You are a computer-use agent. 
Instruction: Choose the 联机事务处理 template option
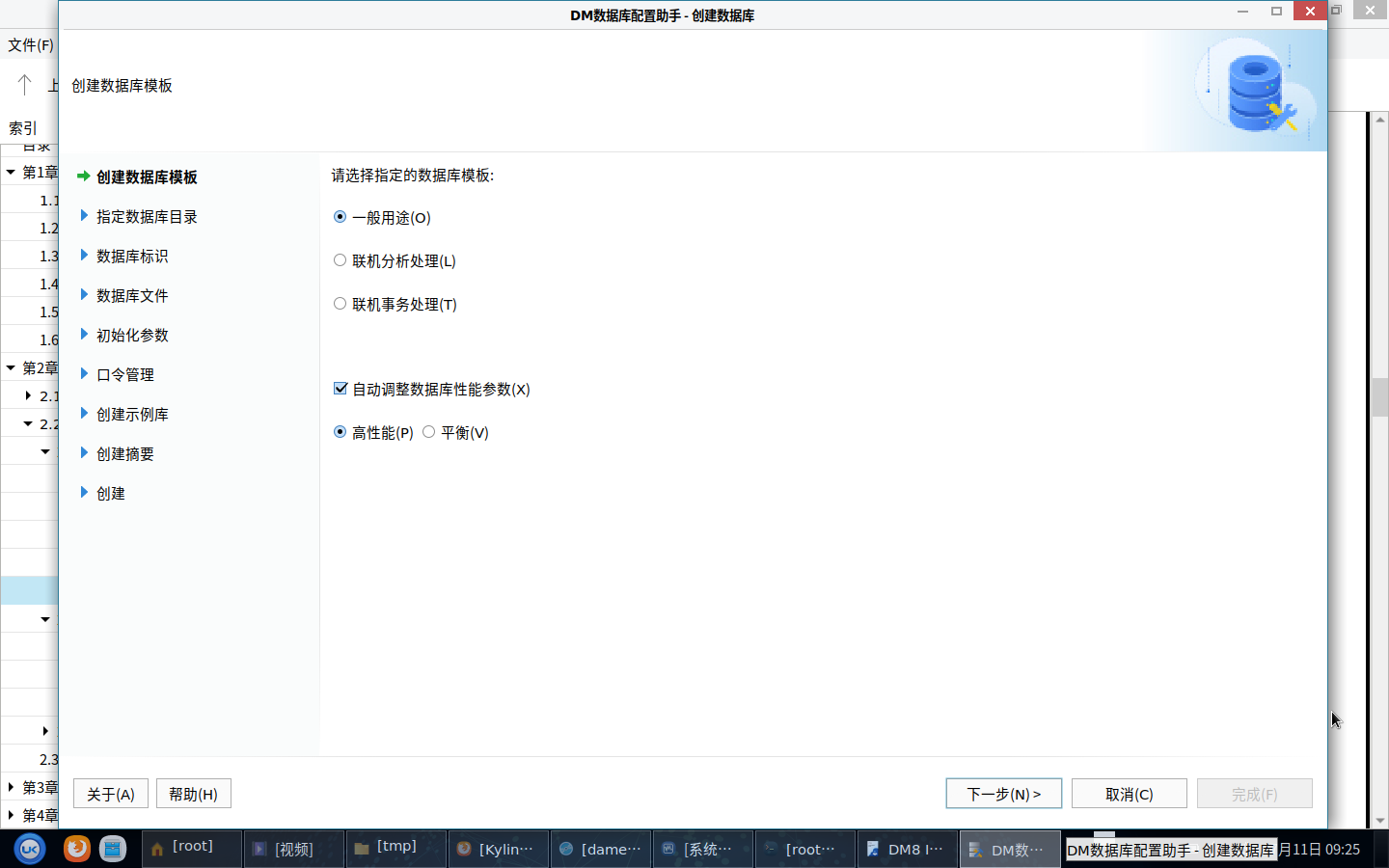pyautogui.click(x=340, y=304)
